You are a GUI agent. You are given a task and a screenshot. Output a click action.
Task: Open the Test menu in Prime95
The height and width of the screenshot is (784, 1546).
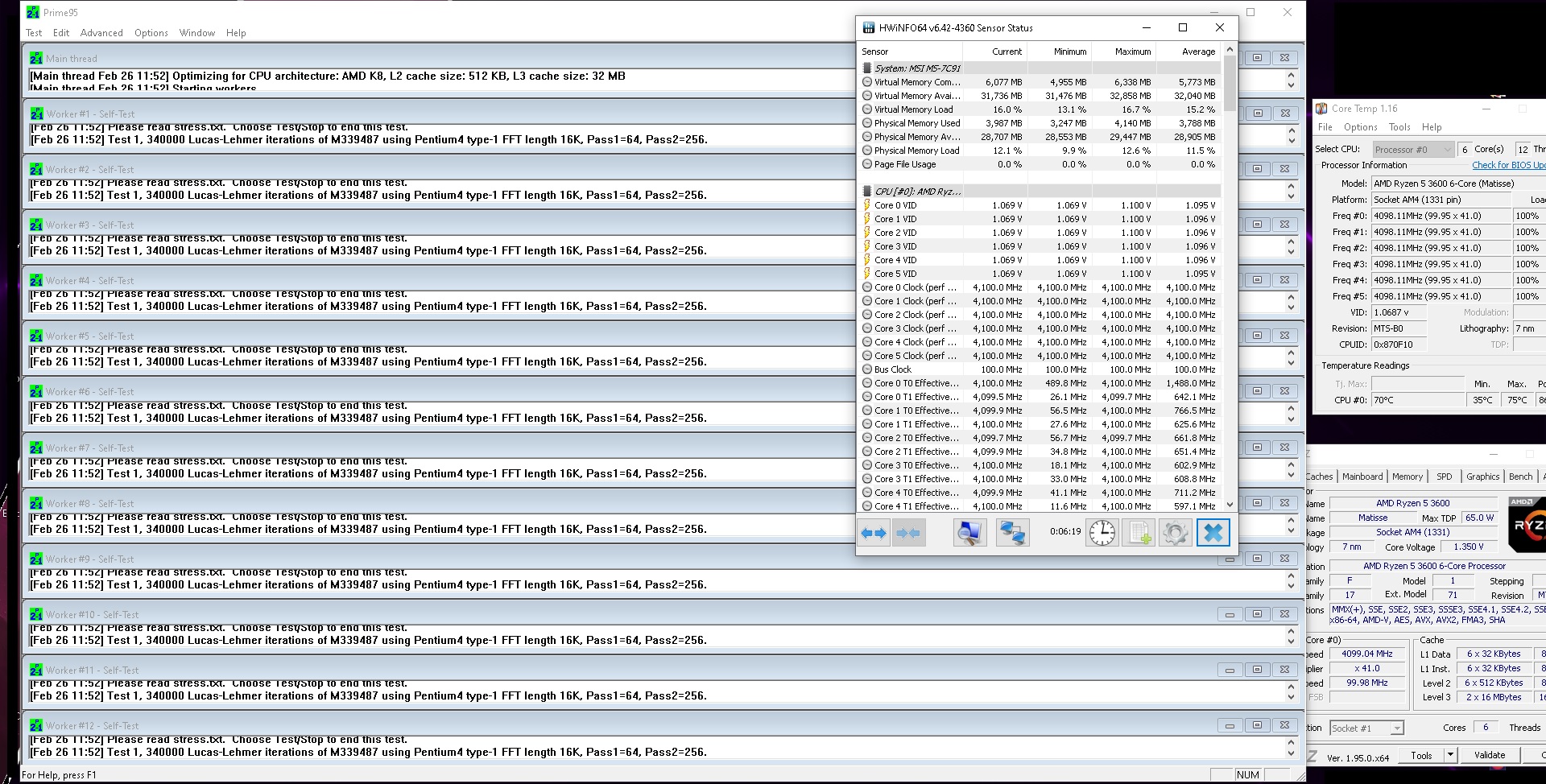click(x=34, y=33)
